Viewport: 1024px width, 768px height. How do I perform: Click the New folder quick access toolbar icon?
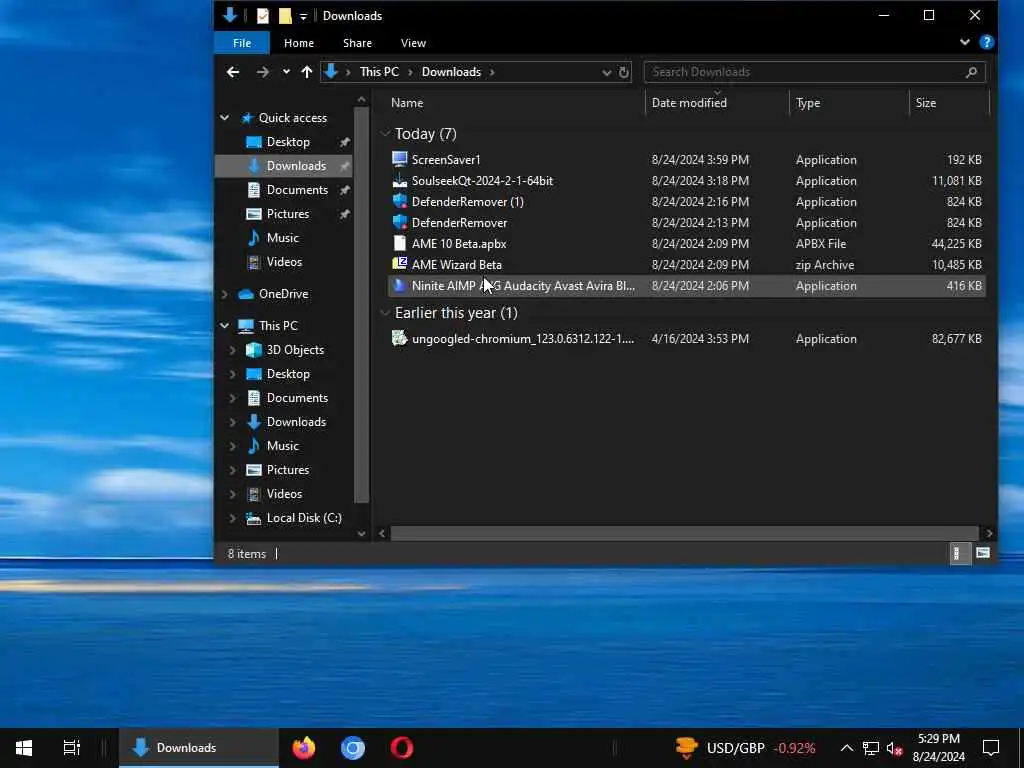coord(285,16)
